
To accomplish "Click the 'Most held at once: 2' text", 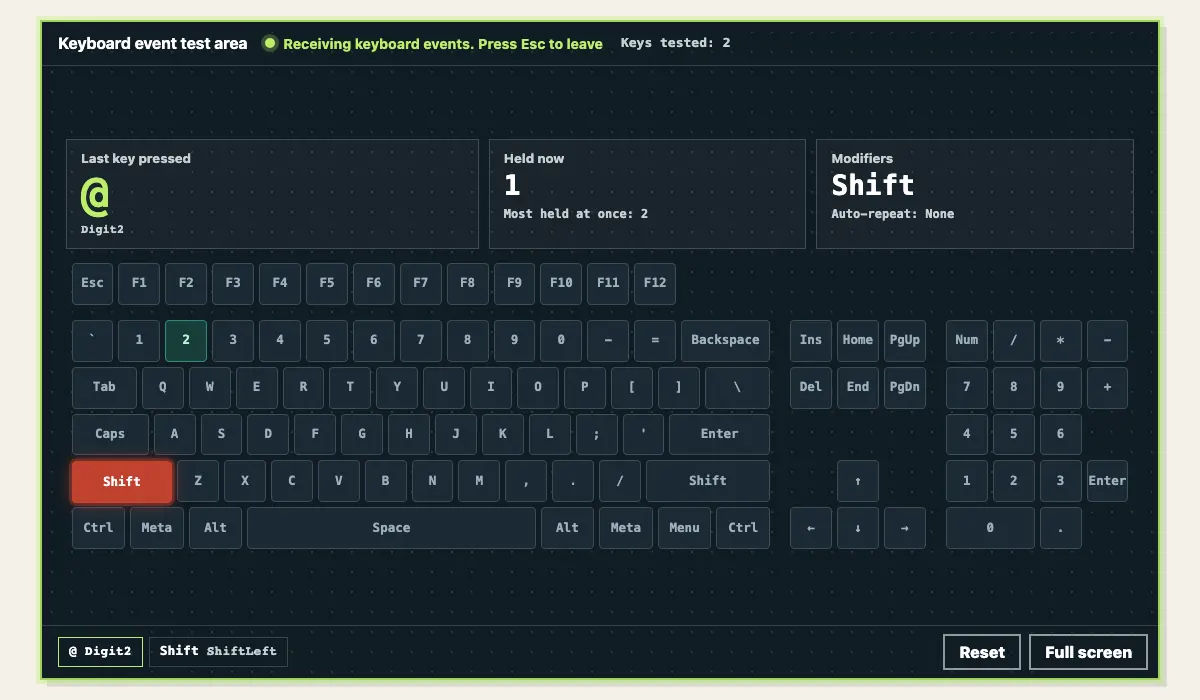I will pyautogui.click(x=575, y=214).
